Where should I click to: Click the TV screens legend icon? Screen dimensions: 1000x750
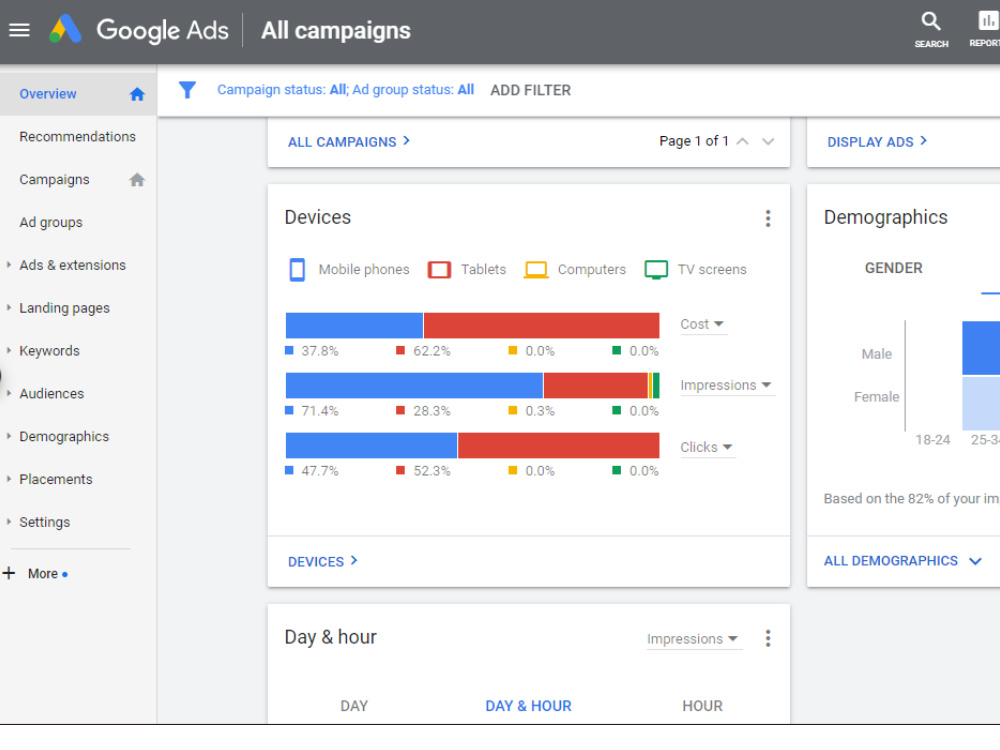656,270
